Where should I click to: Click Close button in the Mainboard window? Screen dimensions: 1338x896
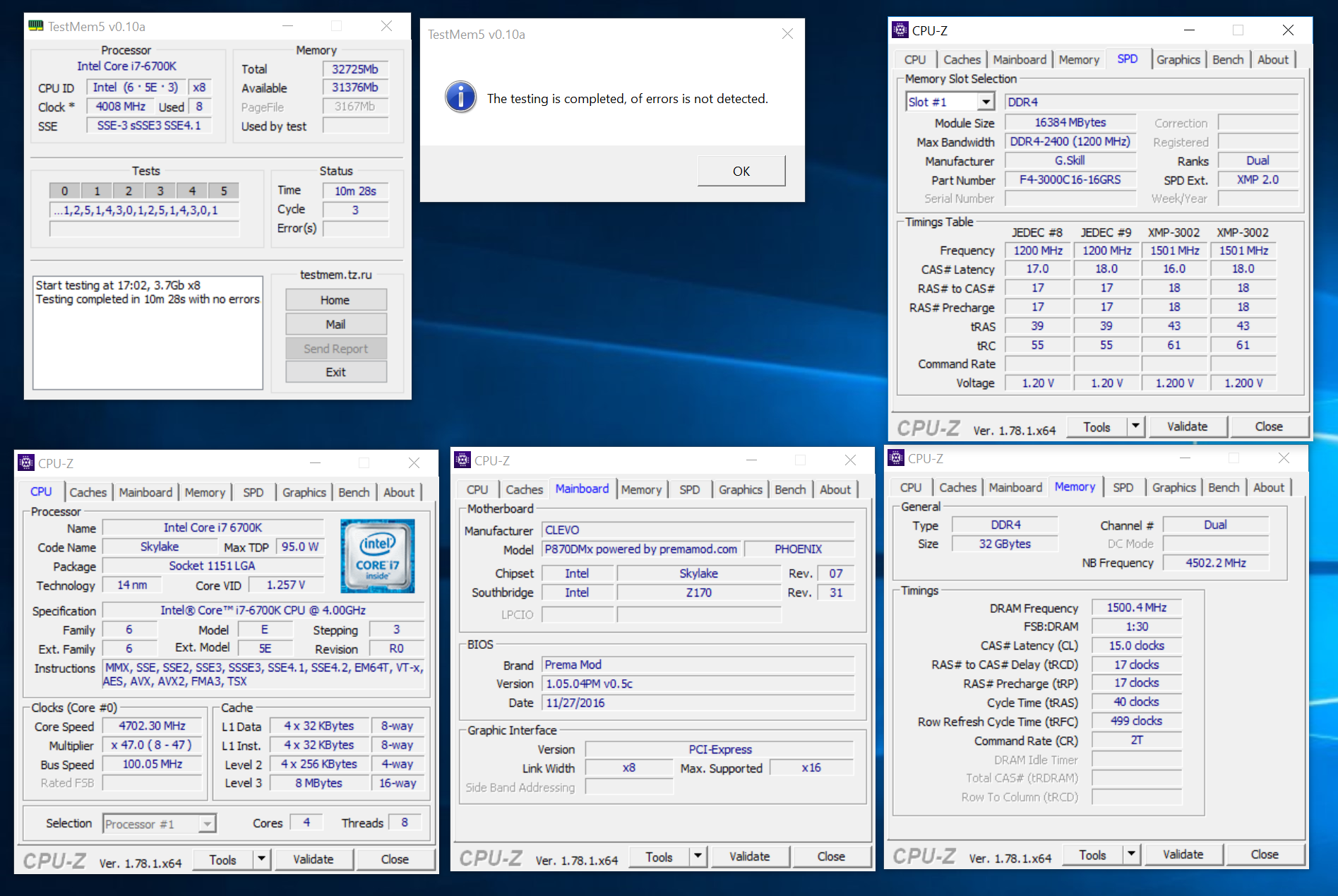tap(831, 856)
